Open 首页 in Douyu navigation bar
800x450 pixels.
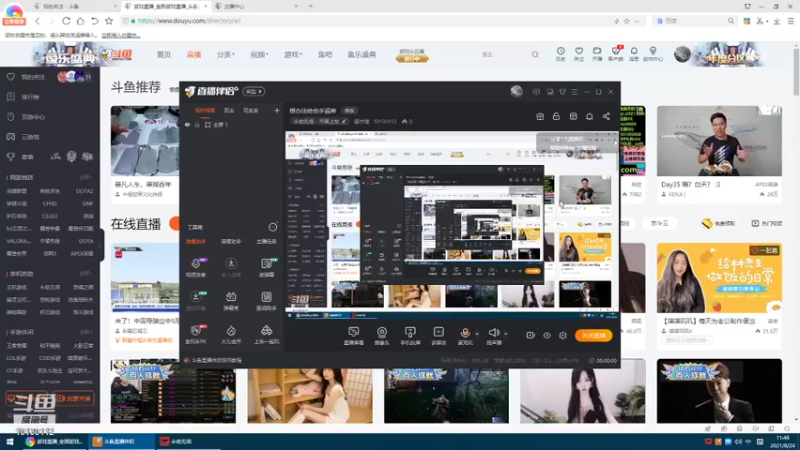pos(164,55)
